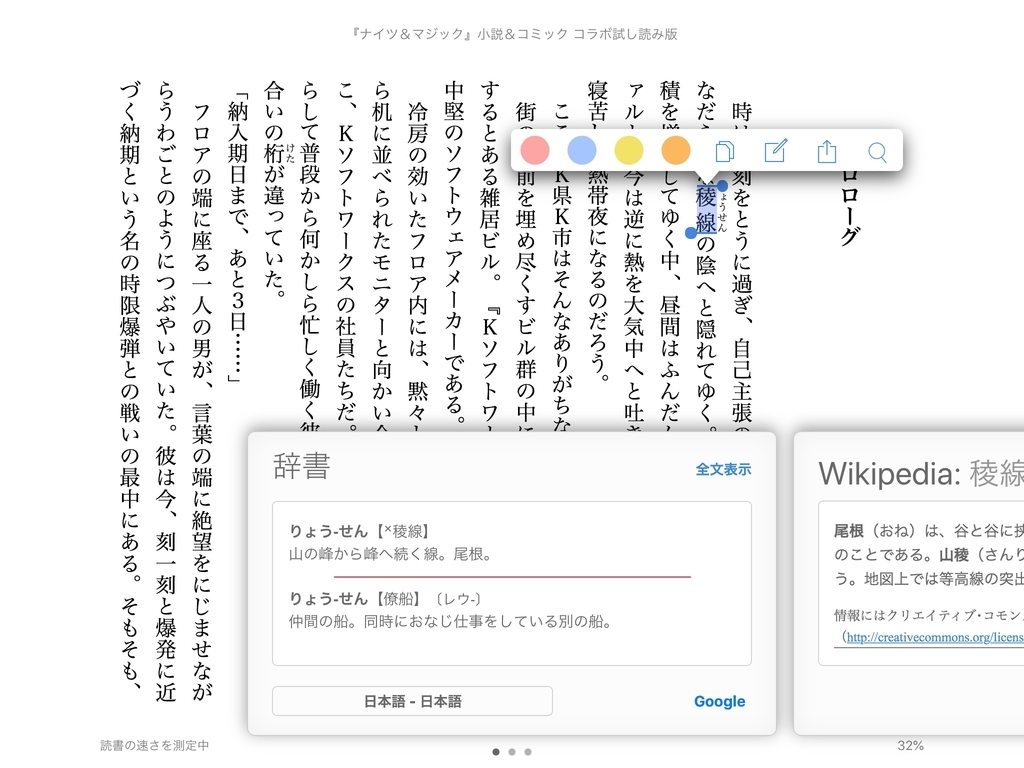
Task: Highlight the text in yellow
Action: [x=629, y=150]
